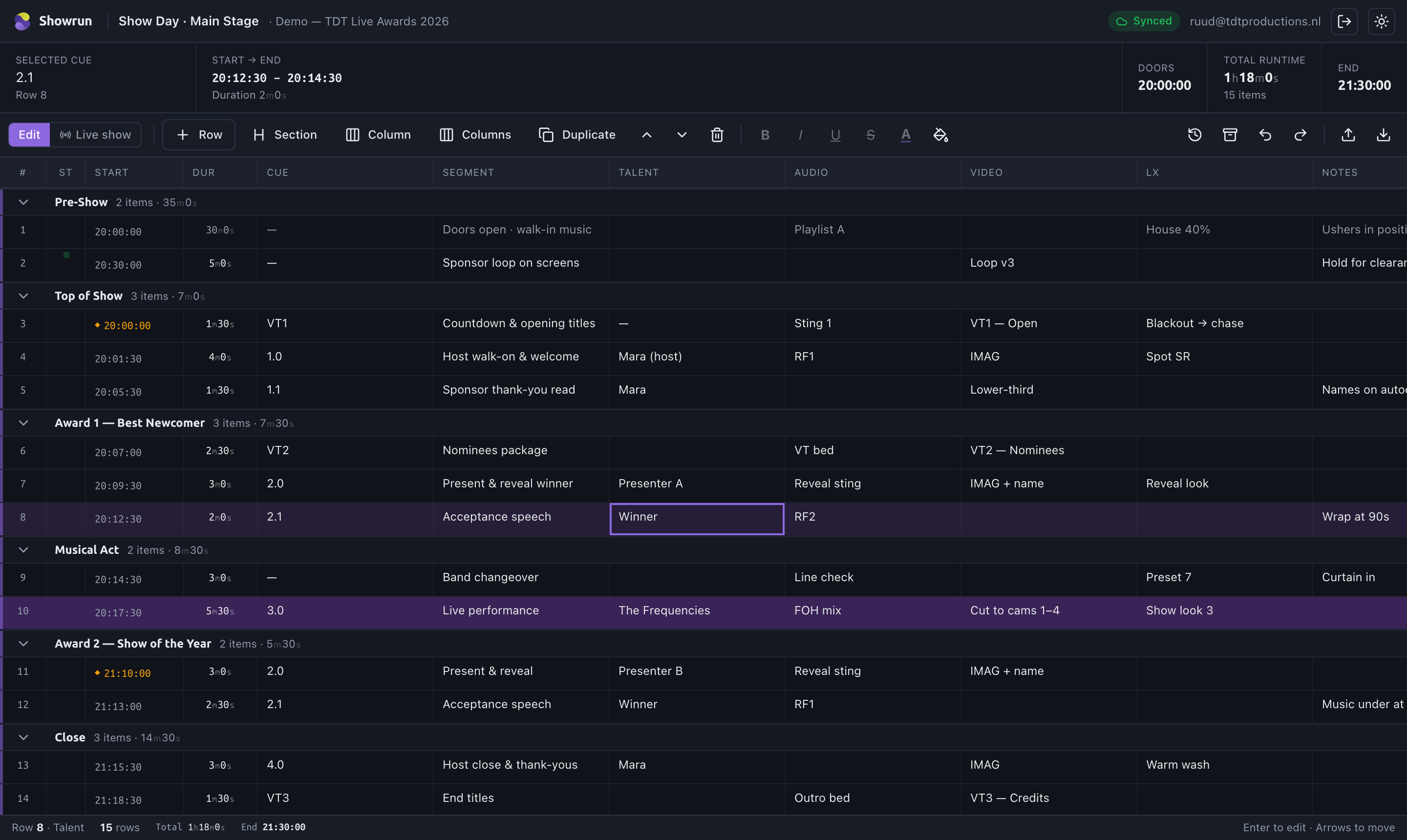
Task: Select the 'Blackout → chase' LX cell
Action: pos(1225,325)
